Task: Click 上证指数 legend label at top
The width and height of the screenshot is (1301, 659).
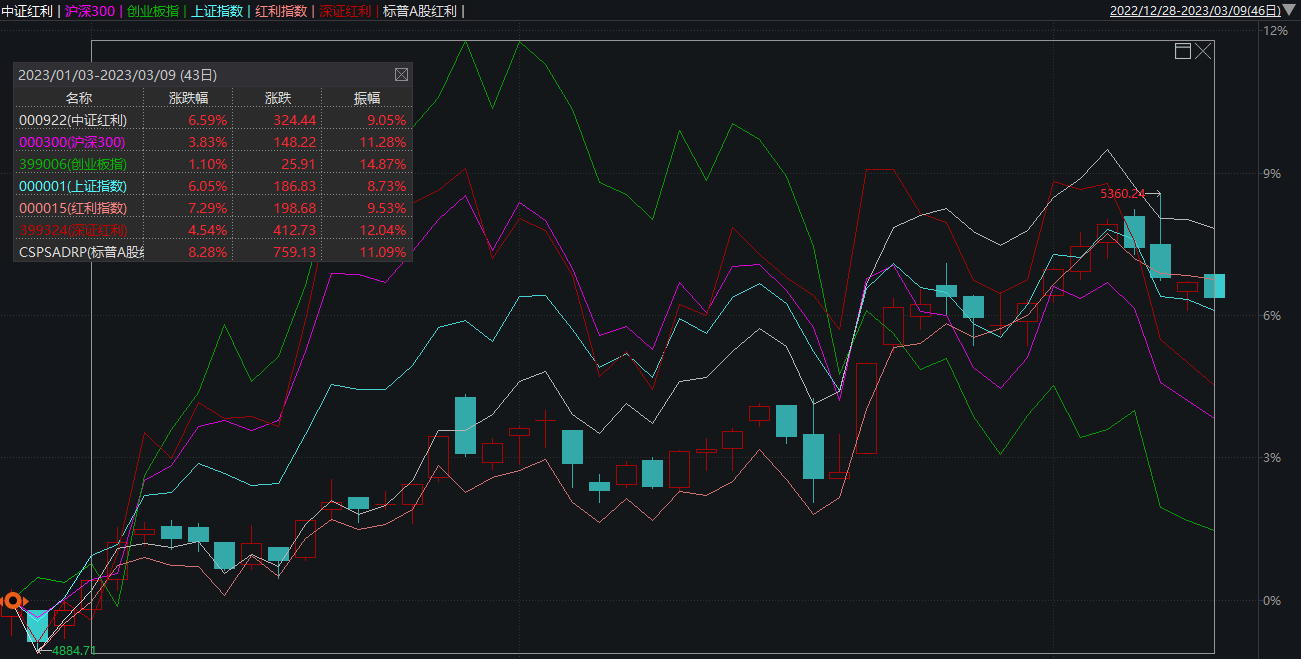Action: [217, 11]
